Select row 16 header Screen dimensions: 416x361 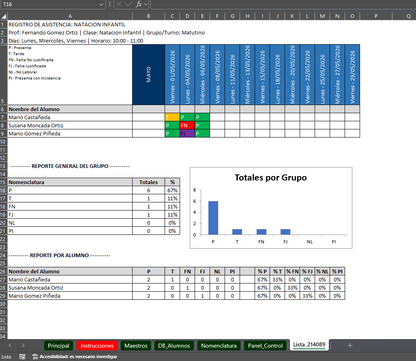[3, 190]
